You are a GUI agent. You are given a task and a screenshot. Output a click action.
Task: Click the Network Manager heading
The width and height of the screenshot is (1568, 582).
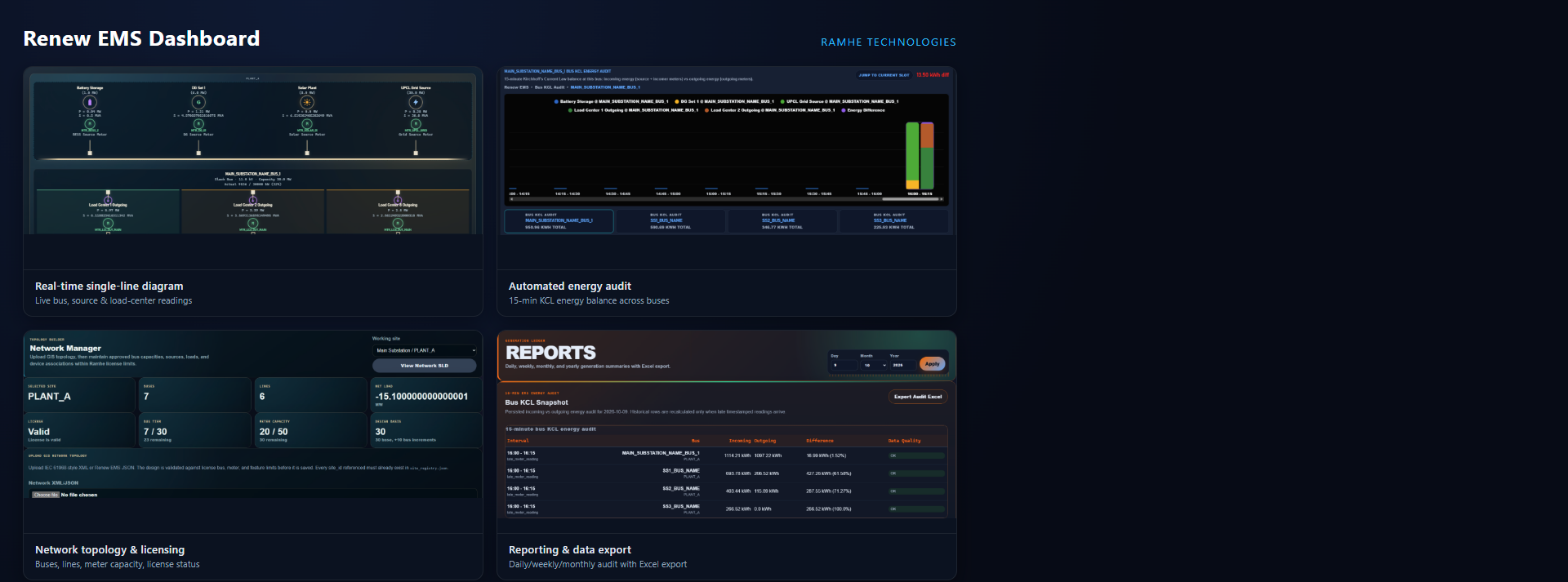[66, 348]
